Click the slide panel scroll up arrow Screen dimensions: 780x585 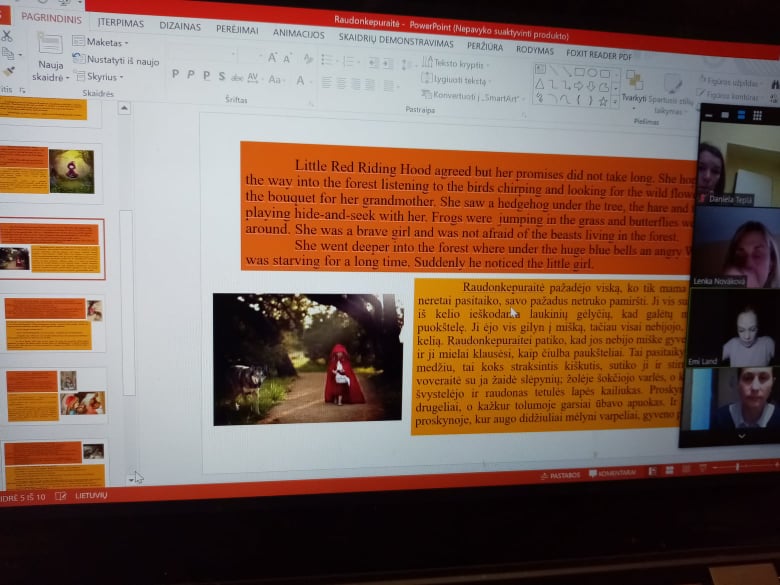[x=124, y=108]
